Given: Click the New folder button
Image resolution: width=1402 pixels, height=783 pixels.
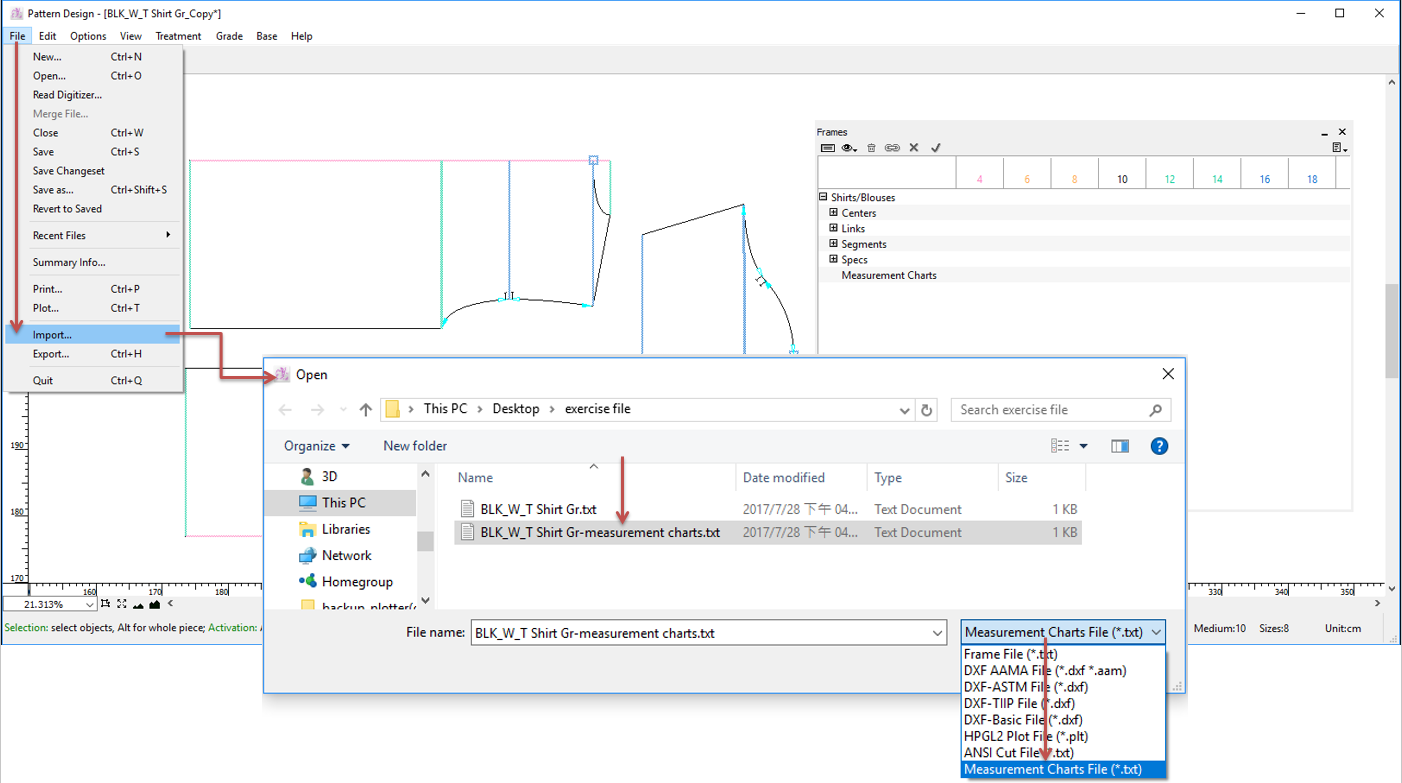Looking at the screenshot, I should click(415, 446).
